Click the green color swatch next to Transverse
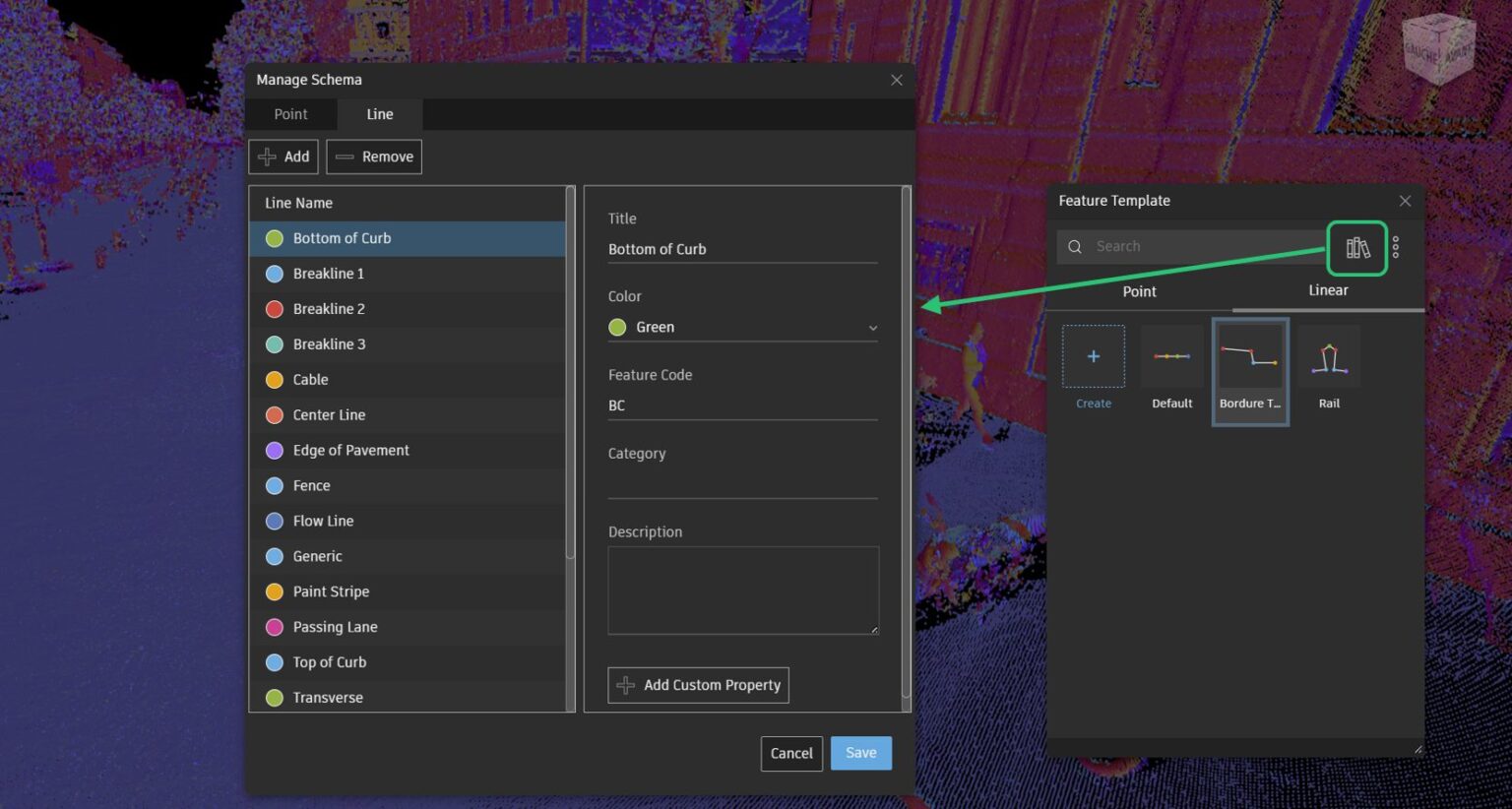 (274, 697)
